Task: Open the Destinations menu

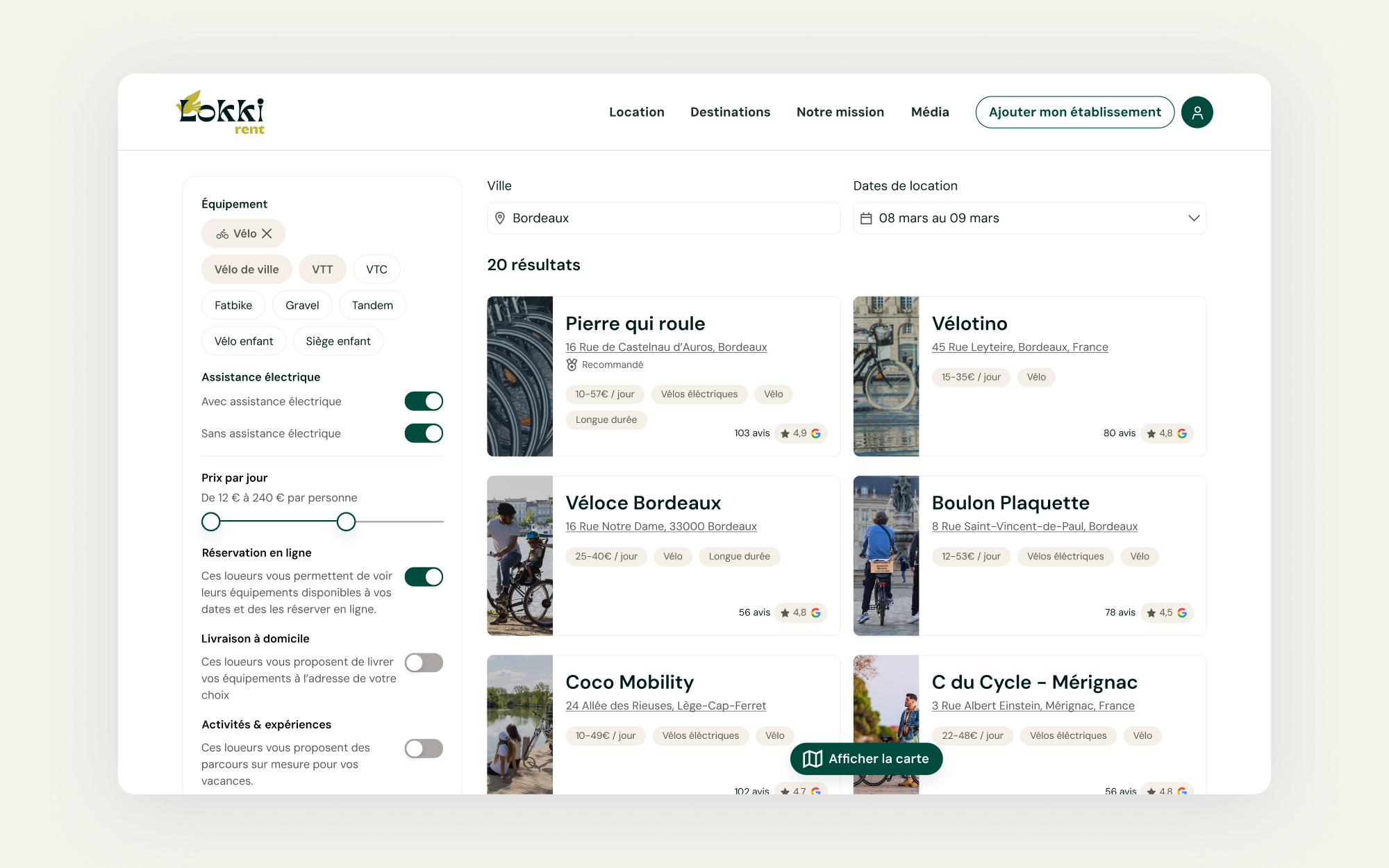Action: (x=731, y=112)
